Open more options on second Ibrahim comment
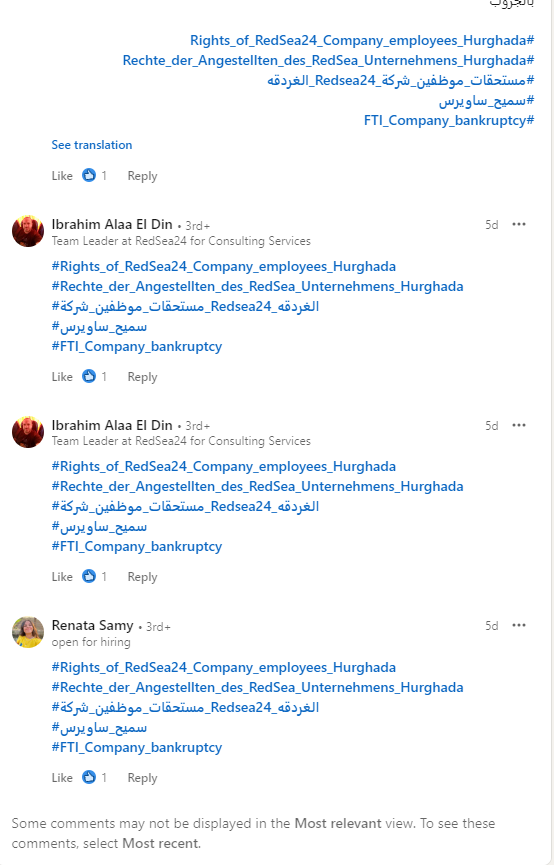 point(519,425)
